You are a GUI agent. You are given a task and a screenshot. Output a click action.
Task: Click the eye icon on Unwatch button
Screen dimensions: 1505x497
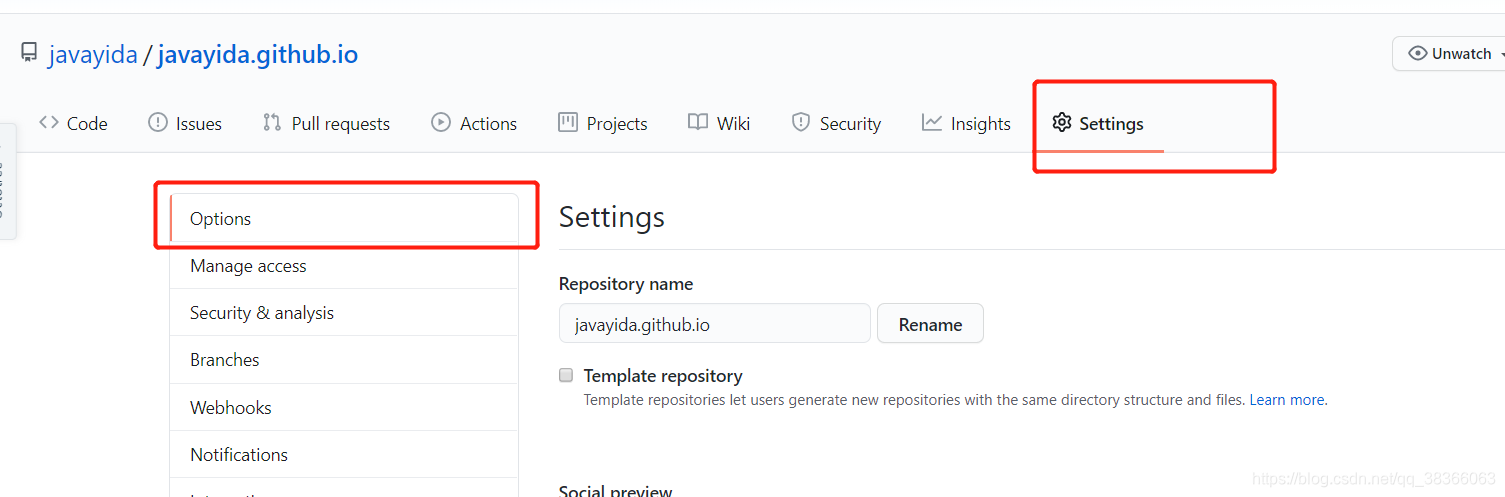pyautogui.click(x=1417, y=54)
